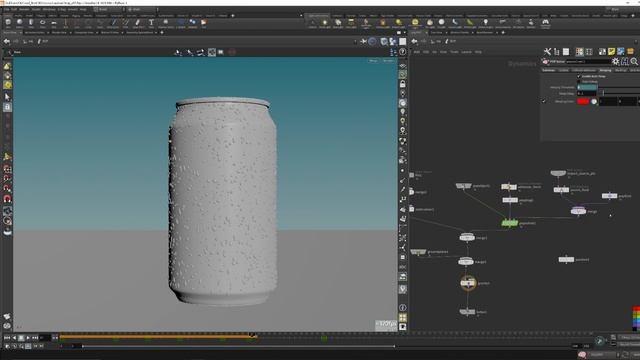Select the Font shelf tool

151,22
